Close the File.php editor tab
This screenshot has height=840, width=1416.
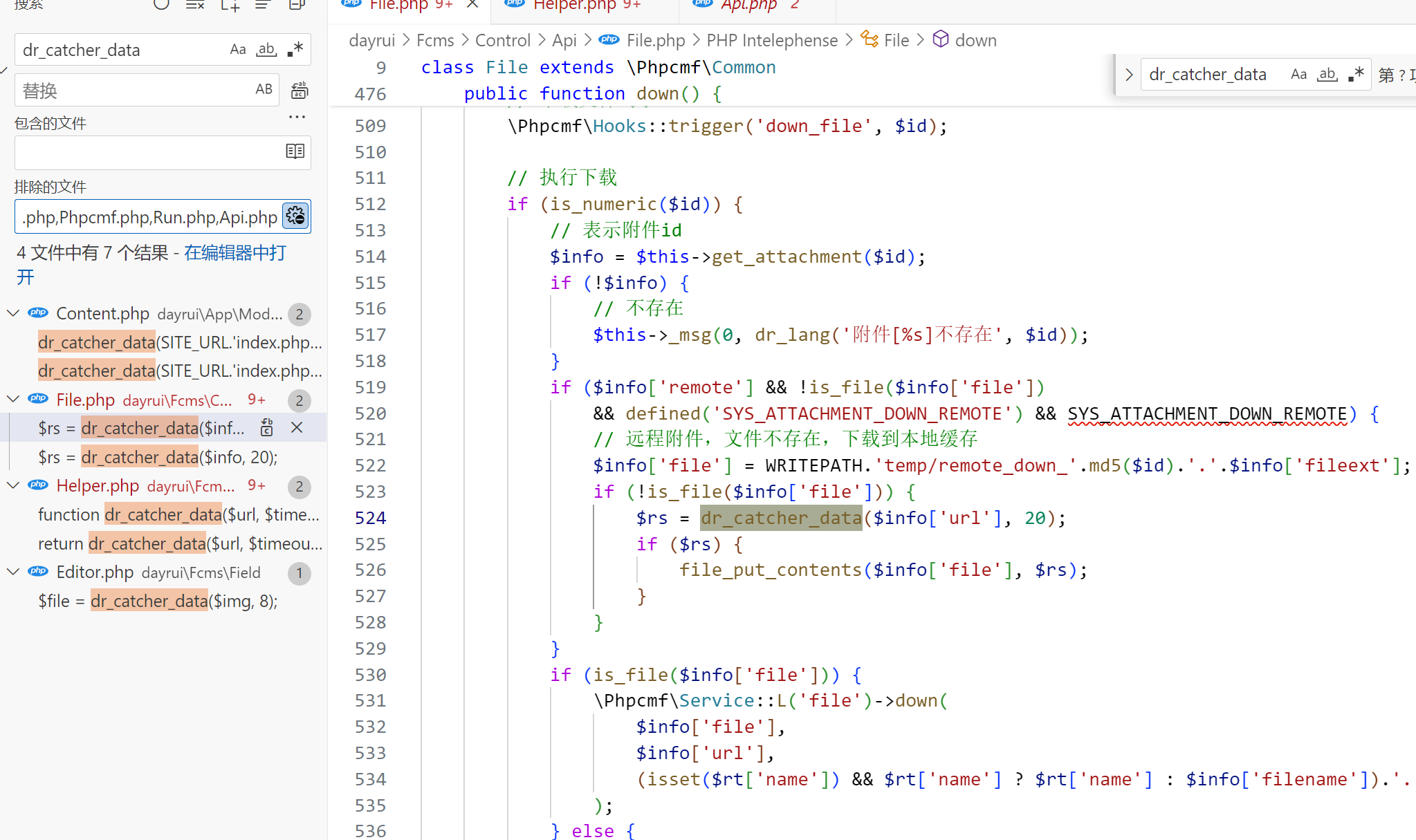point(472,5)
